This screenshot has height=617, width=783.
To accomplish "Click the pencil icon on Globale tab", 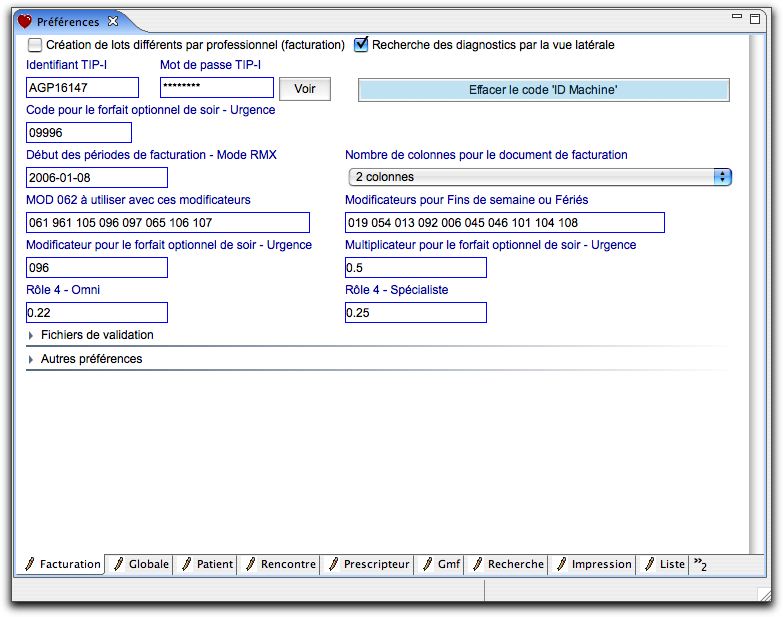I will click(x=119, y=564).
